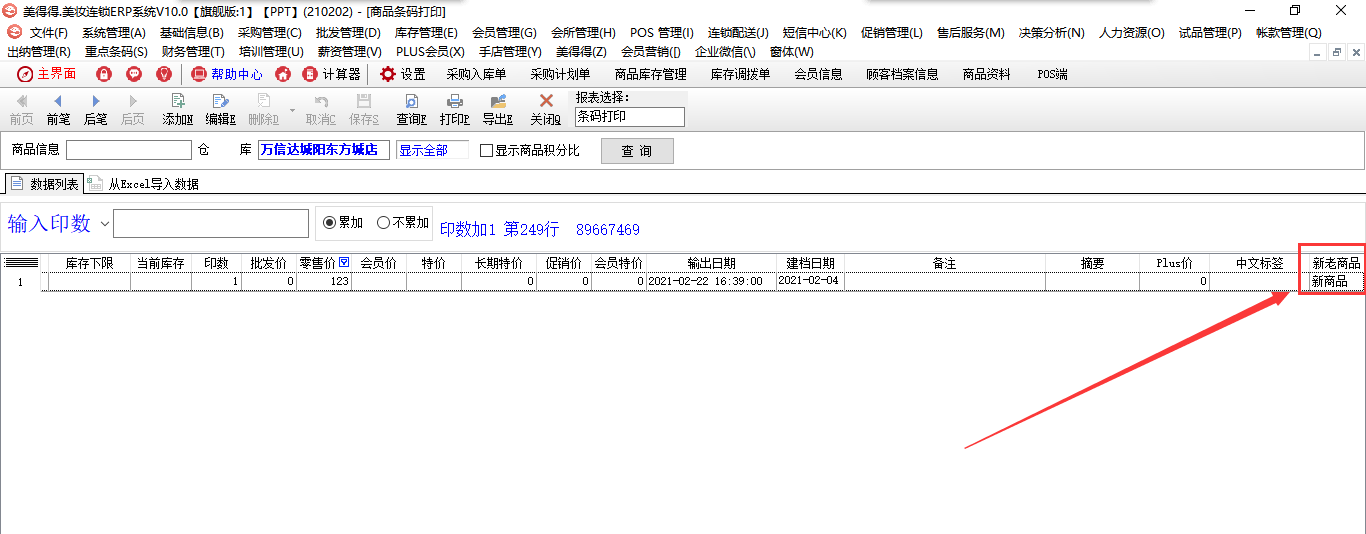Click the 当前库存 column header
Image resolution: width=1366 pixels, height=534 pixels.
point(160,263)
